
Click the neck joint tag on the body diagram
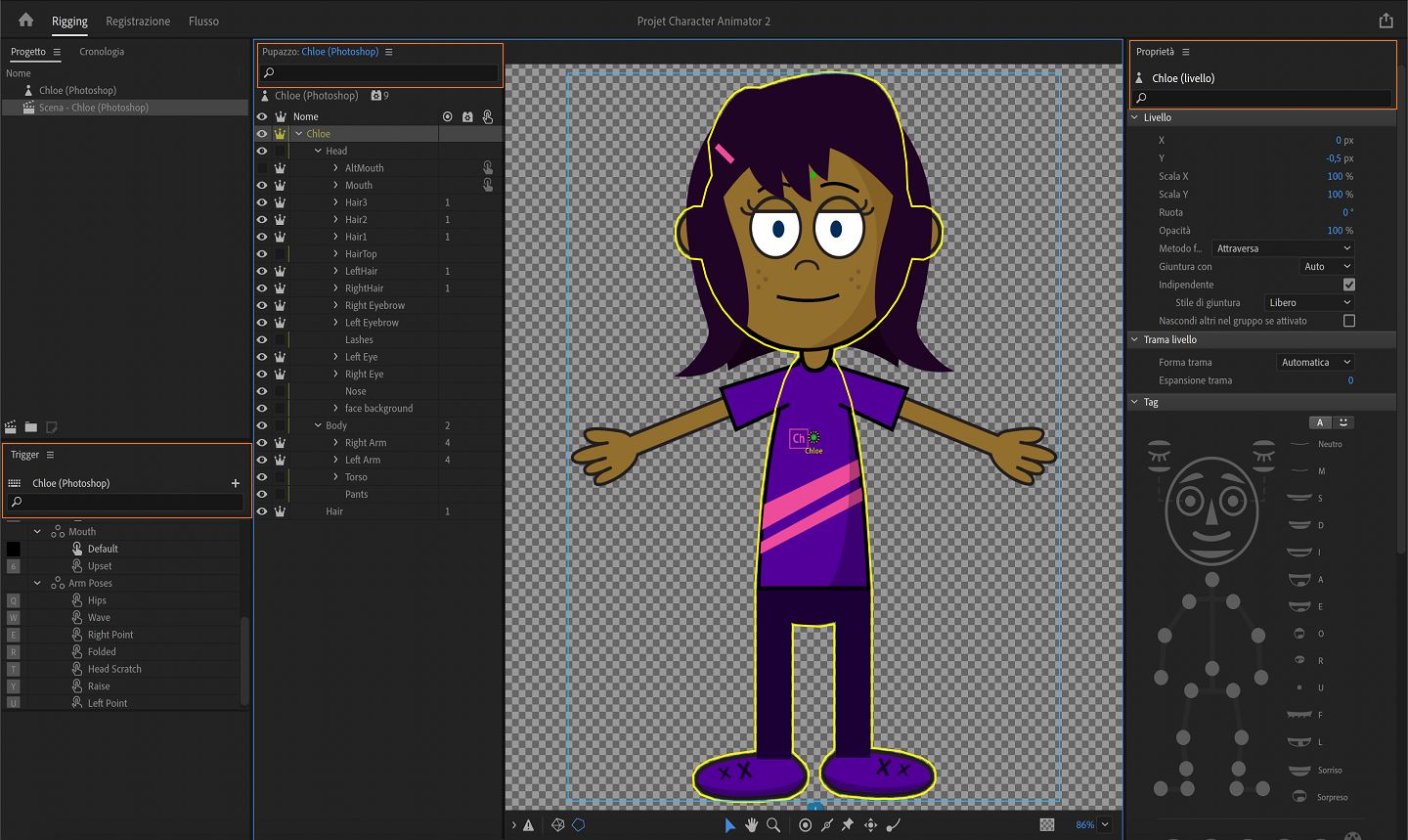coord(1212,580)
